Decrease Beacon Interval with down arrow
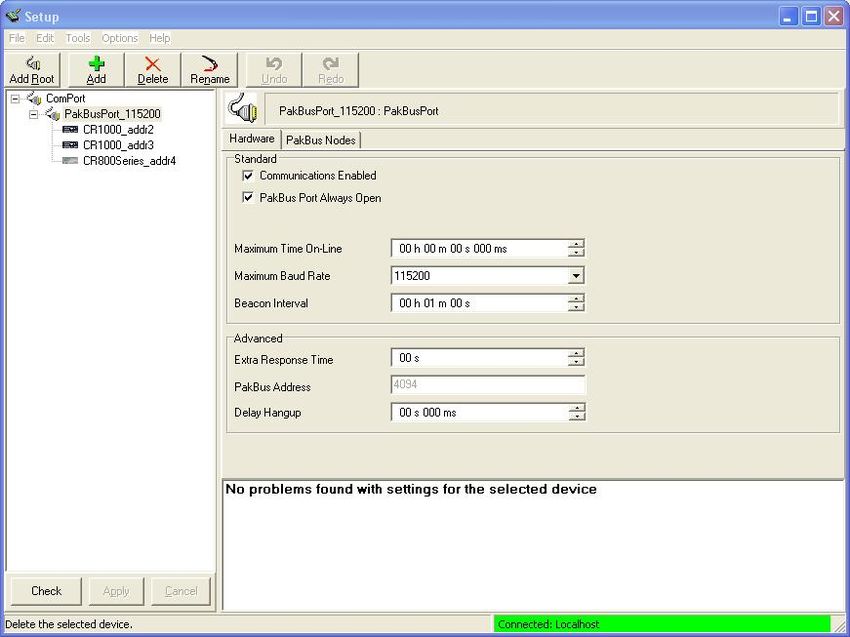 [576, 307]
